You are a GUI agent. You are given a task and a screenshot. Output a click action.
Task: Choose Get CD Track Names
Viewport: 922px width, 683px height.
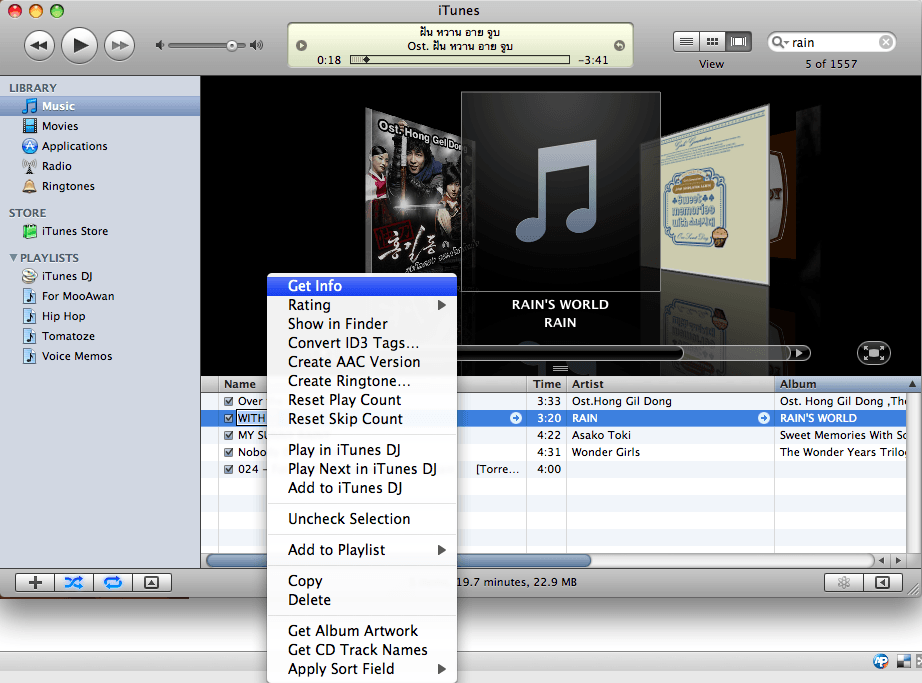click(362, 649)
